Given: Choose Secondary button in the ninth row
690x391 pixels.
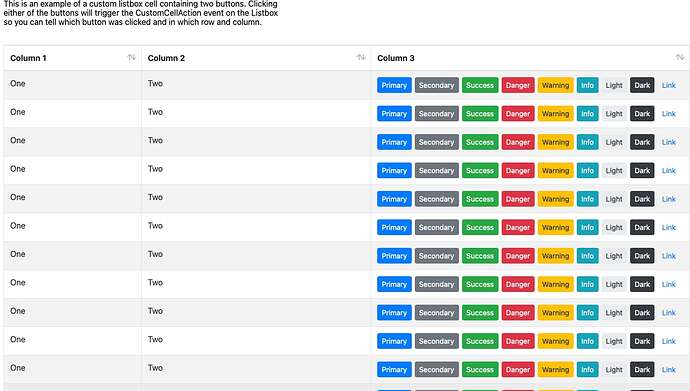Looking at the screenshot, I should pos(437,313).
